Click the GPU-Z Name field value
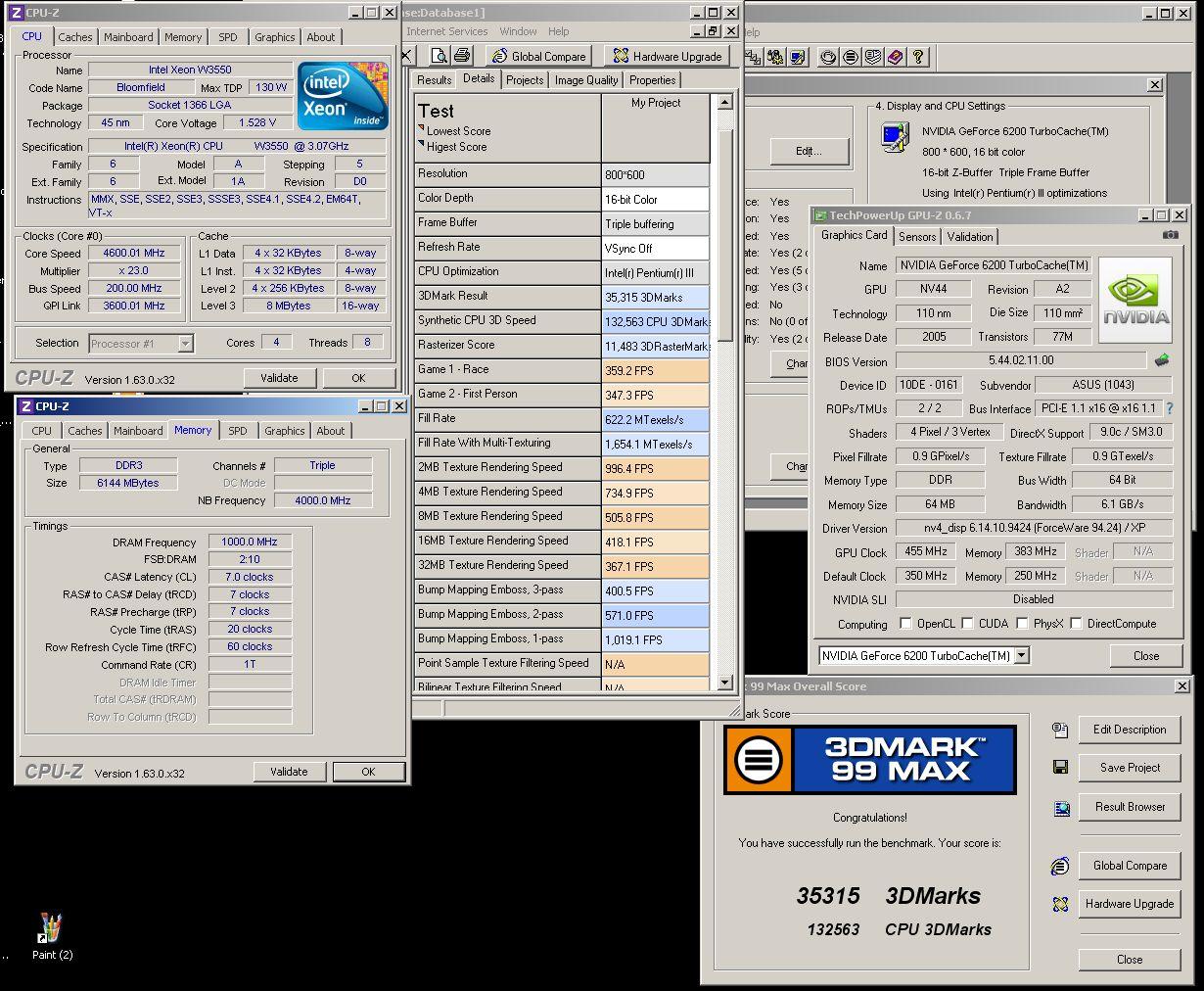This screenshot has width=1204, height=991. coord(994,265)
